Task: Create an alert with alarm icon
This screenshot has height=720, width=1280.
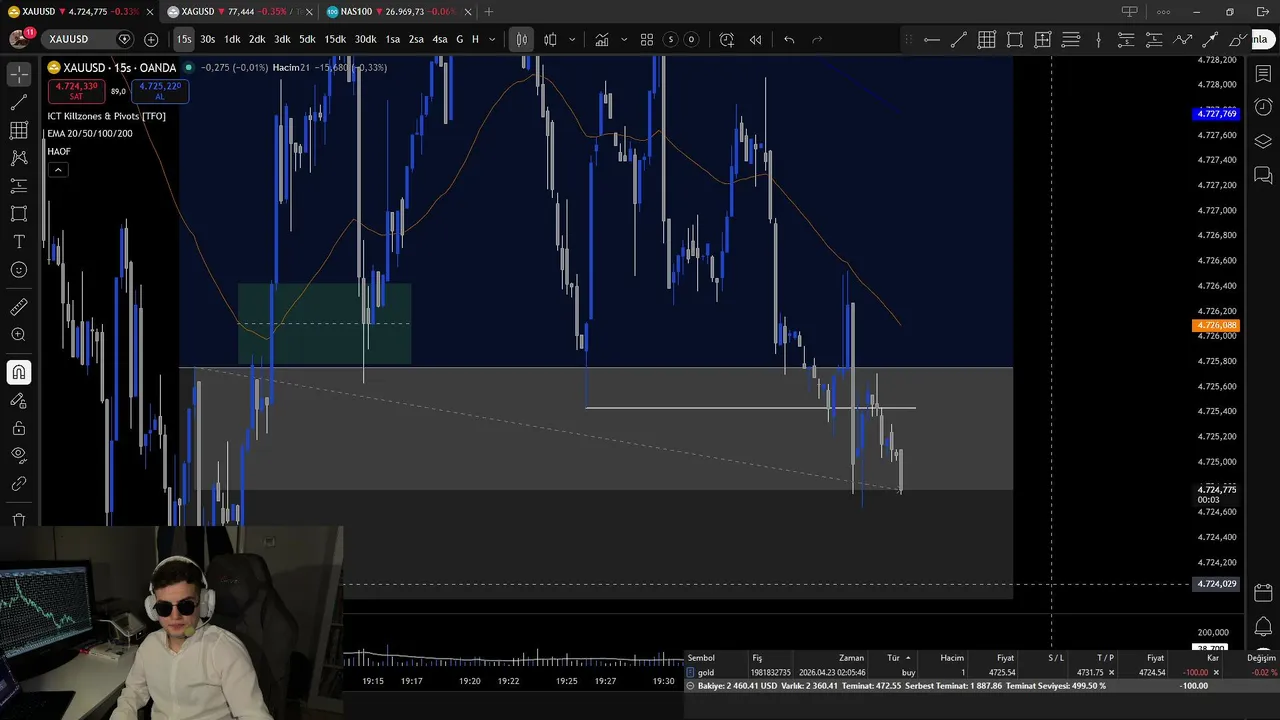Action: (727, 39)
